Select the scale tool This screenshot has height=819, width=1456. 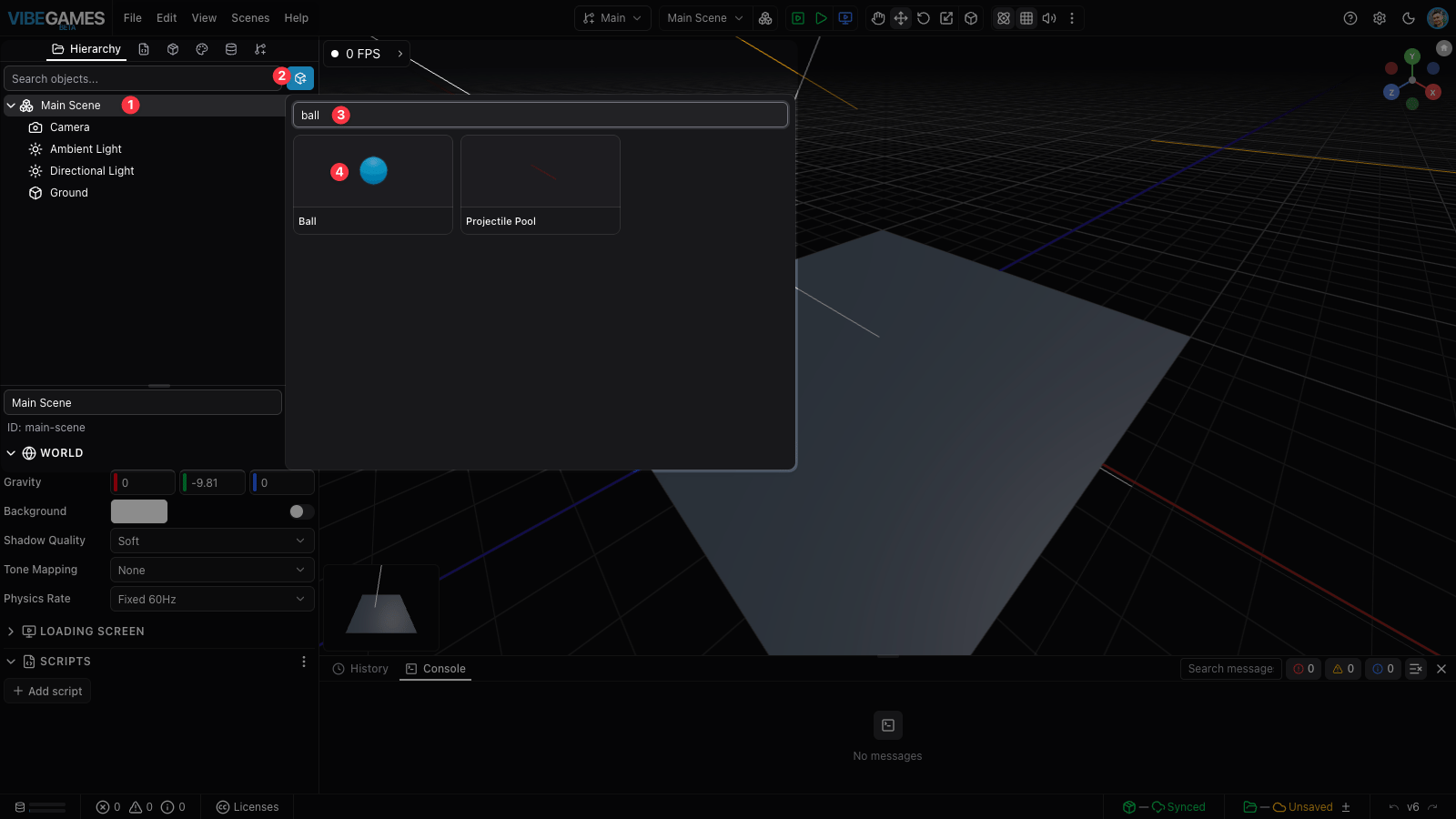[x=946, y=18]
